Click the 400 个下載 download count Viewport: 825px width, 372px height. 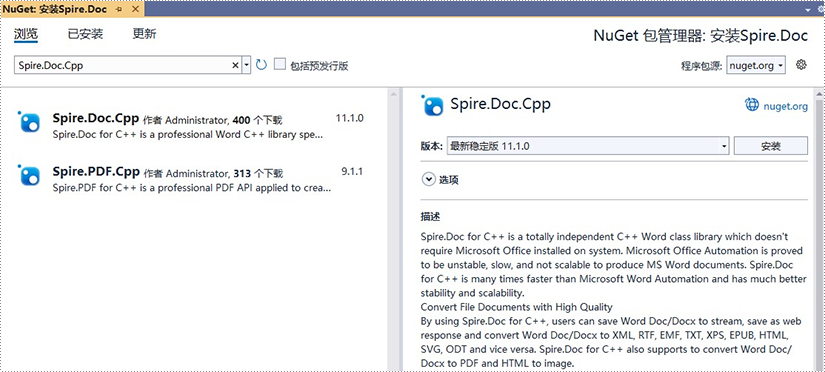pos(257,120)
